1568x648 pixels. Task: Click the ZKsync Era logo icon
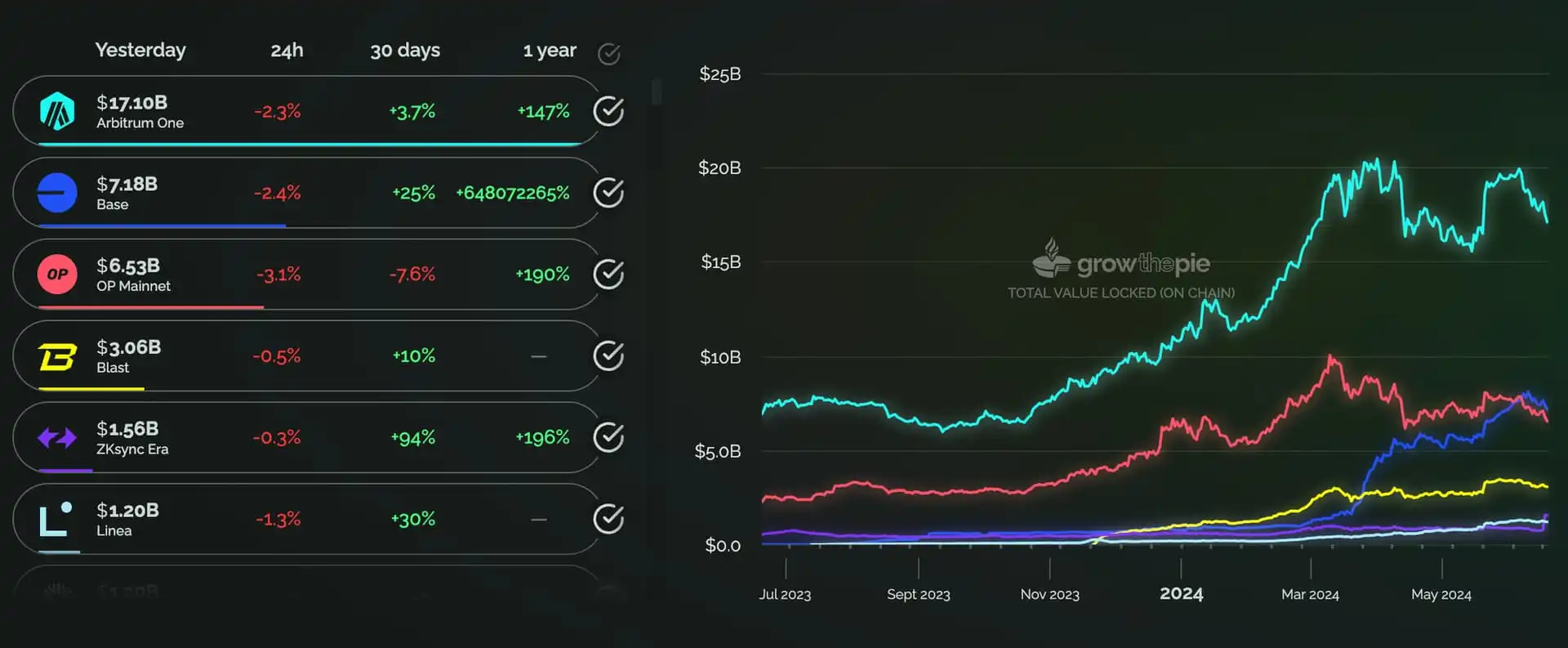(x=57, y=438)
